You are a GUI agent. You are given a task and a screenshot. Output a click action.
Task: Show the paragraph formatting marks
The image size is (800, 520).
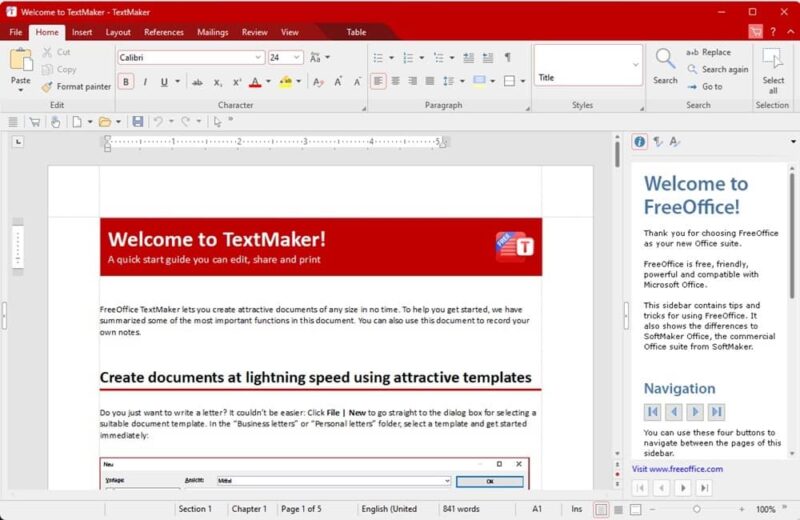pyautogui.click(x=508, y=58)
